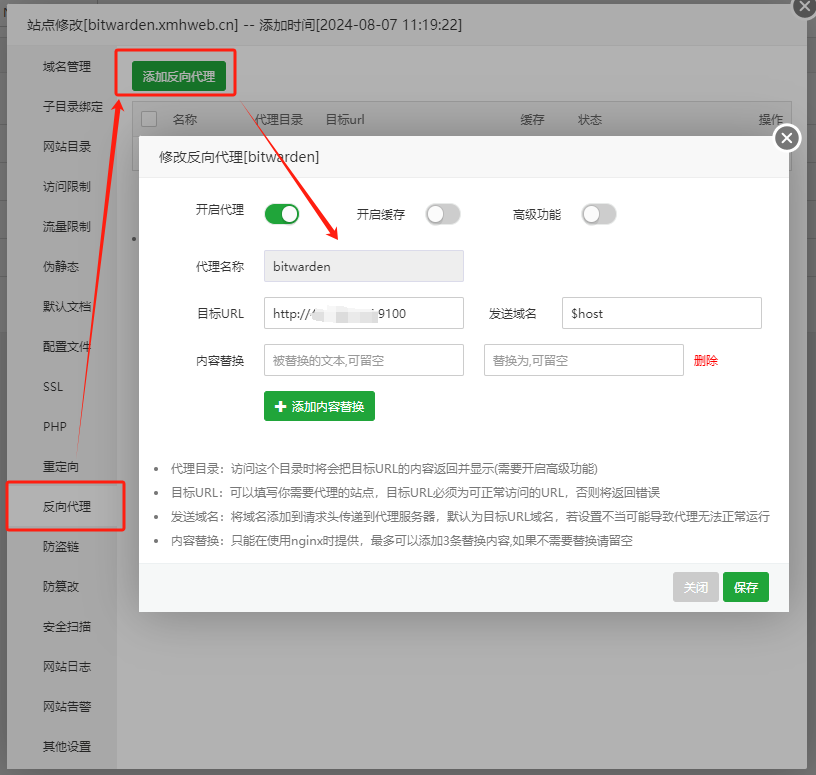Open the 防盗链 tab
This screenshot has width=816, height=775.
61,547
